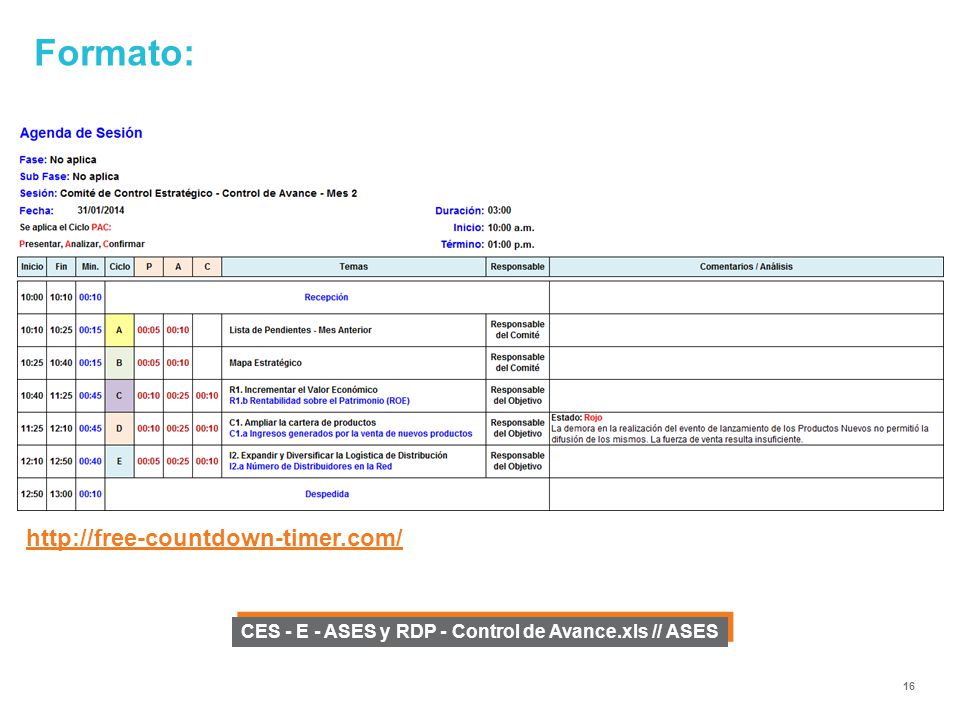Click the blue cycle E cell

tap(119, 461)
